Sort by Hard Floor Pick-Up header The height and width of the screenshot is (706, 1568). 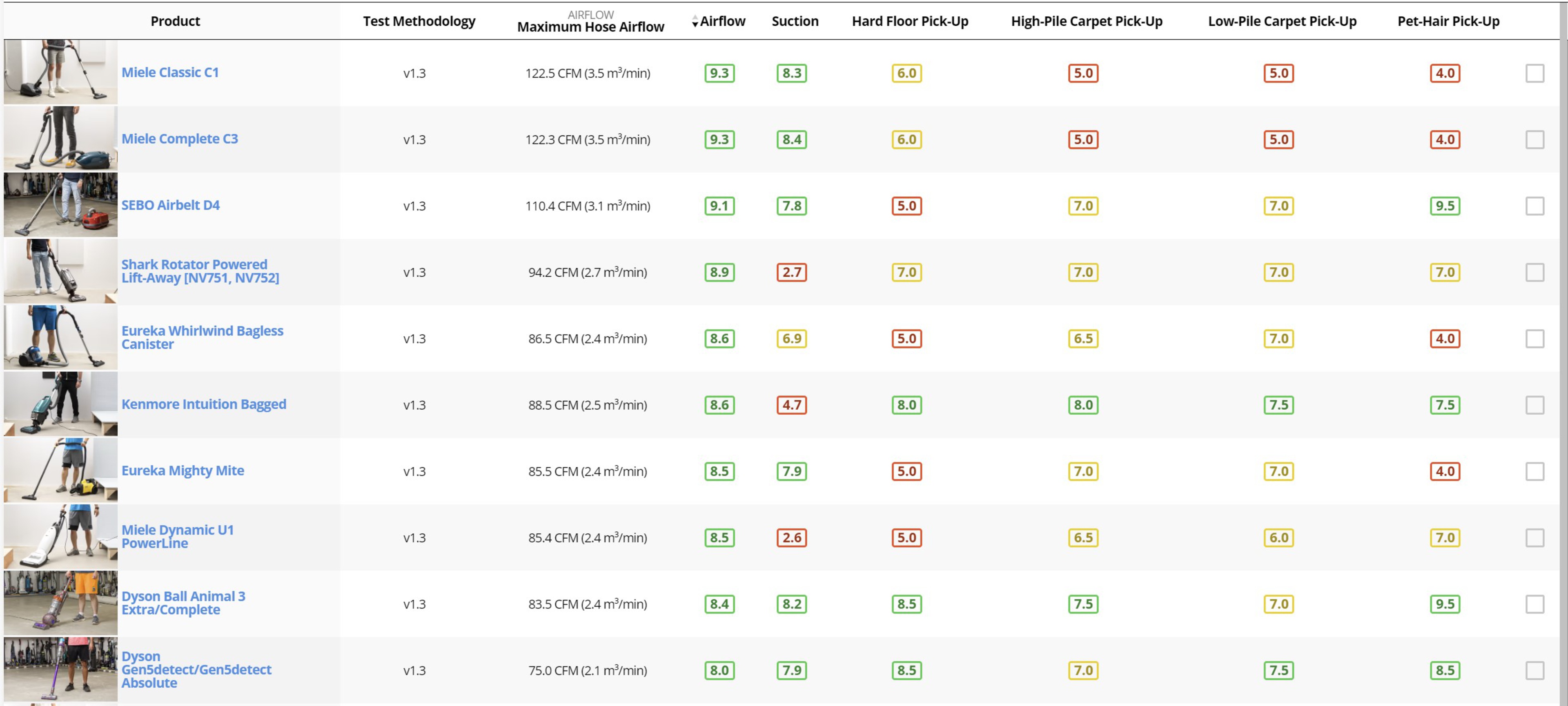click(x=909, y=21)
